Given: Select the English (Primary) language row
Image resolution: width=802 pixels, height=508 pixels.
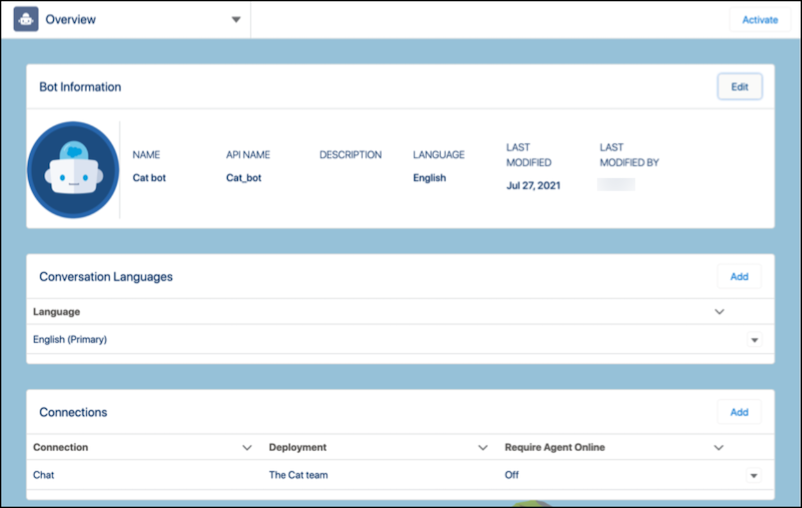Looking at the screenshot, I should point(70,340).
